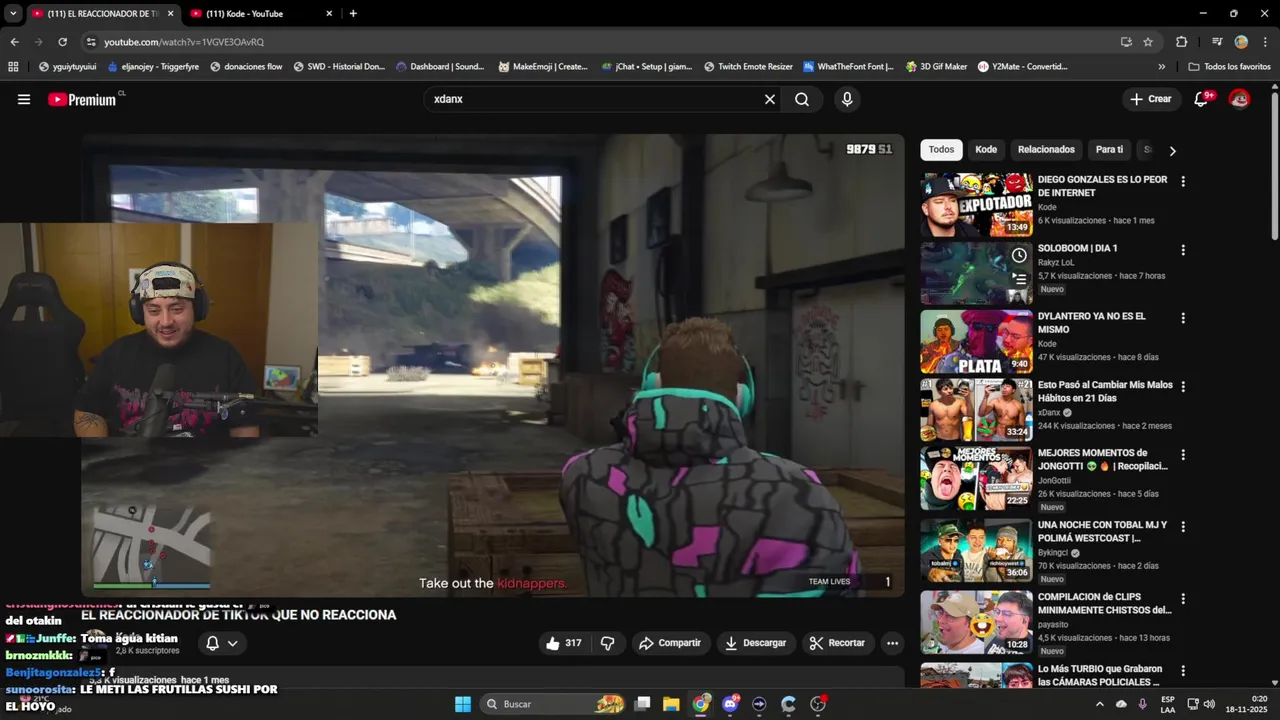Open the Todos los favoritos folder
This screenshot has height=720, width=1280.
click(1229, 67)
